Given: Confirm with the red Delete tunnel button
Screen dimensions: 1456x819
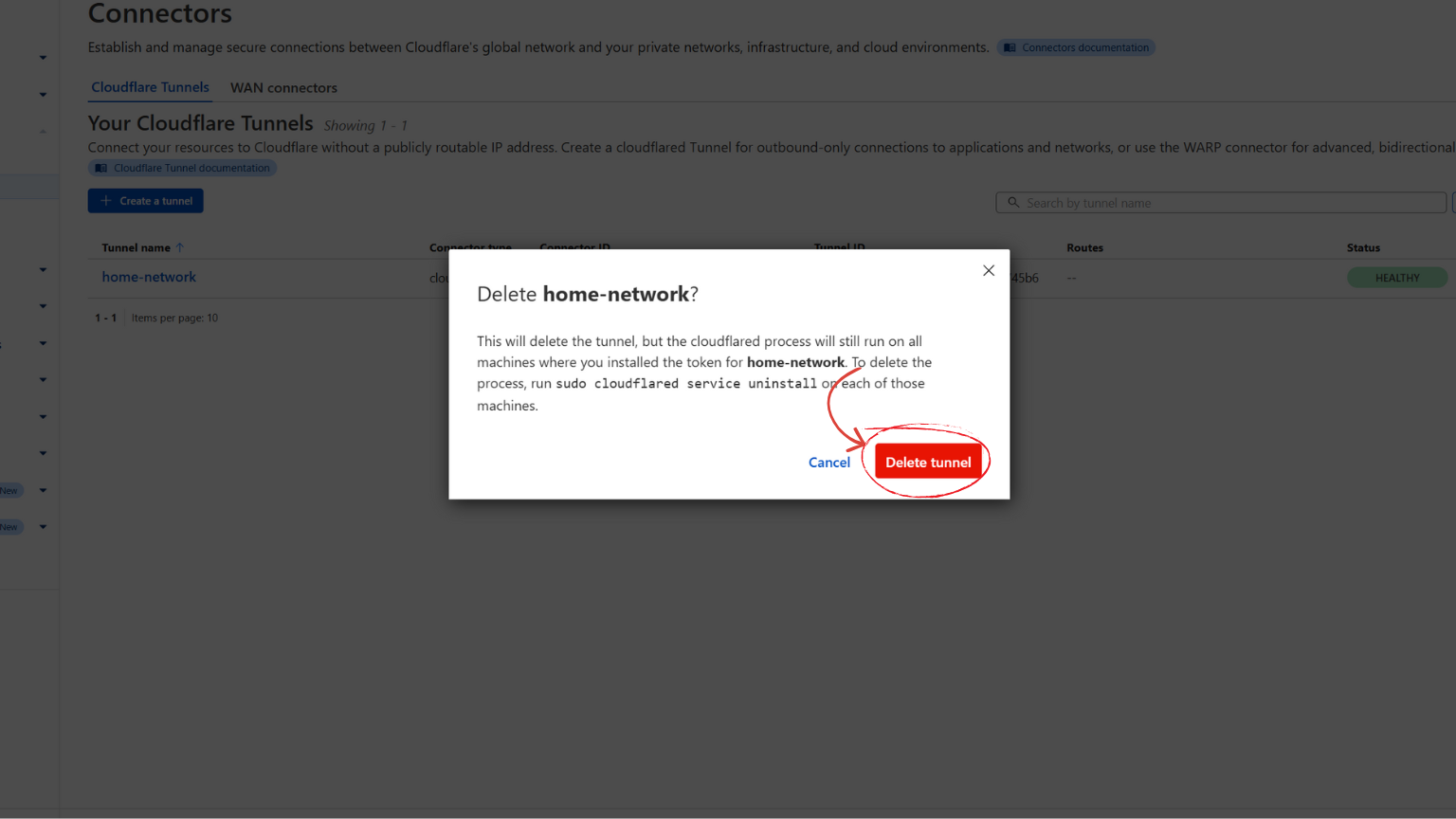Looking at the screenshot, I should click(x=928, y=462).
